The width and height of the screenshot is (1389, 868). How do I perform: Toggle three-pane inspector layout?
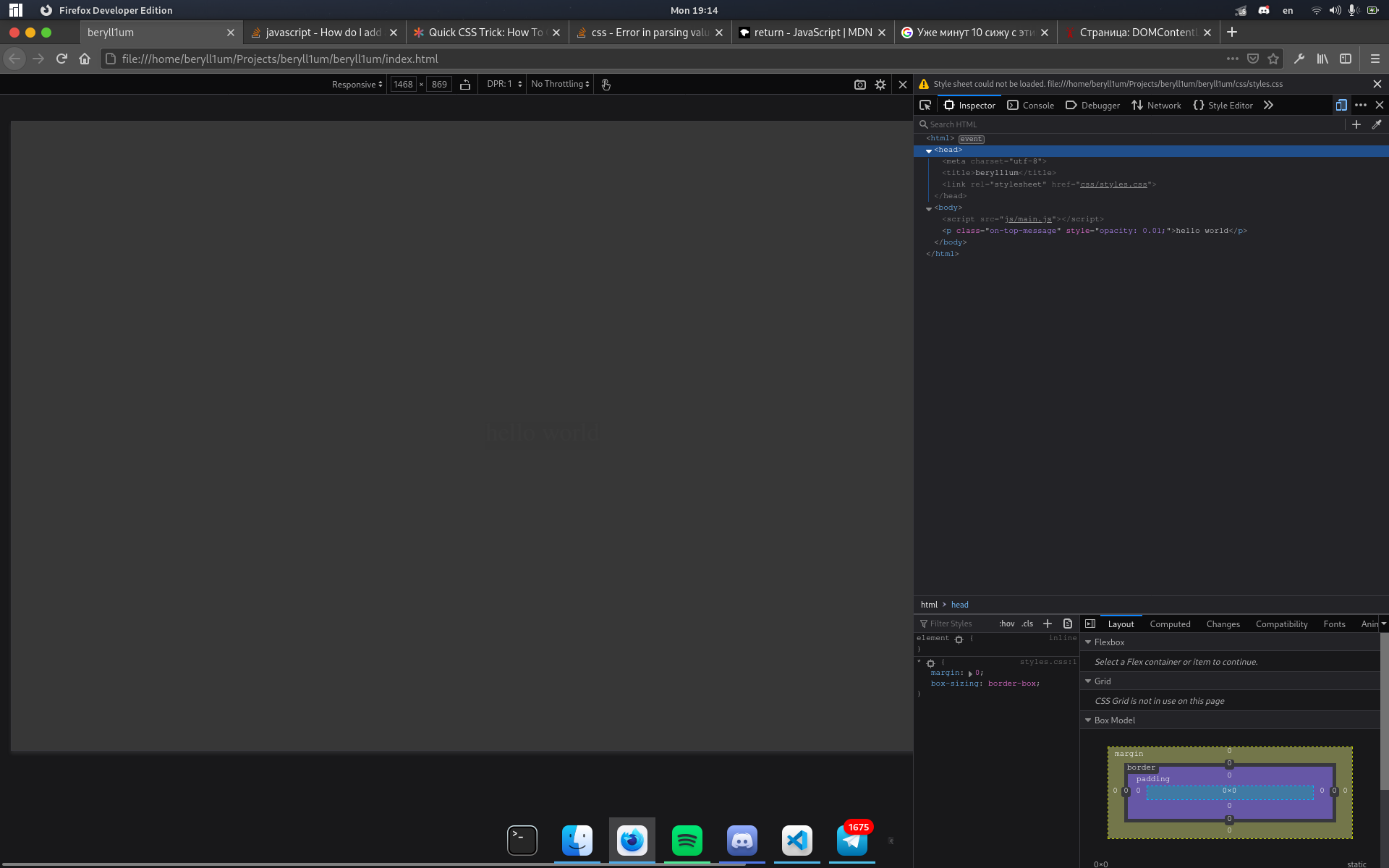[x=1090, y=624]
